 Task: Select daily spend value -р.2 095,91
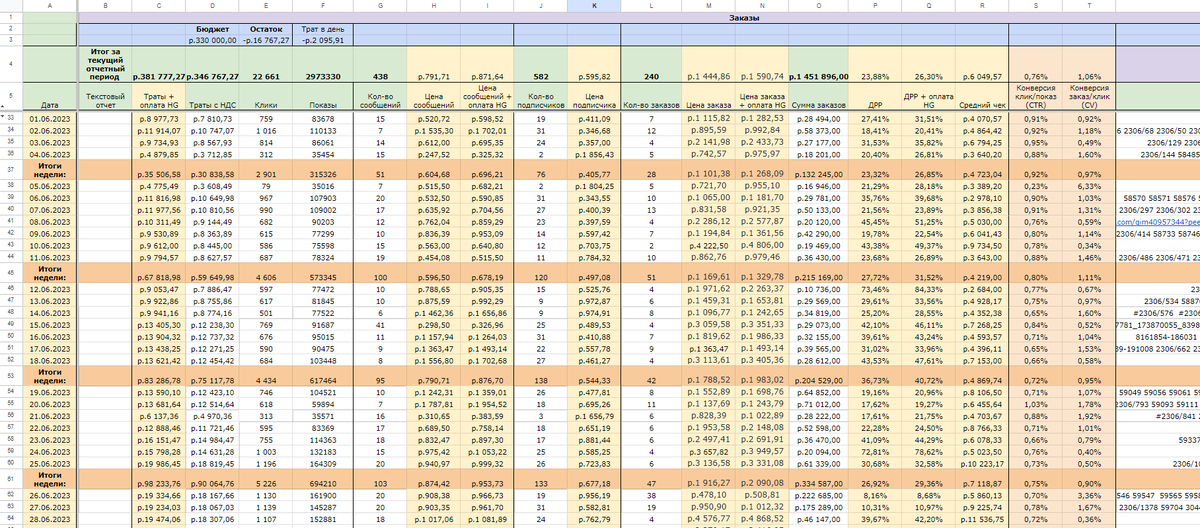[325, 41]
